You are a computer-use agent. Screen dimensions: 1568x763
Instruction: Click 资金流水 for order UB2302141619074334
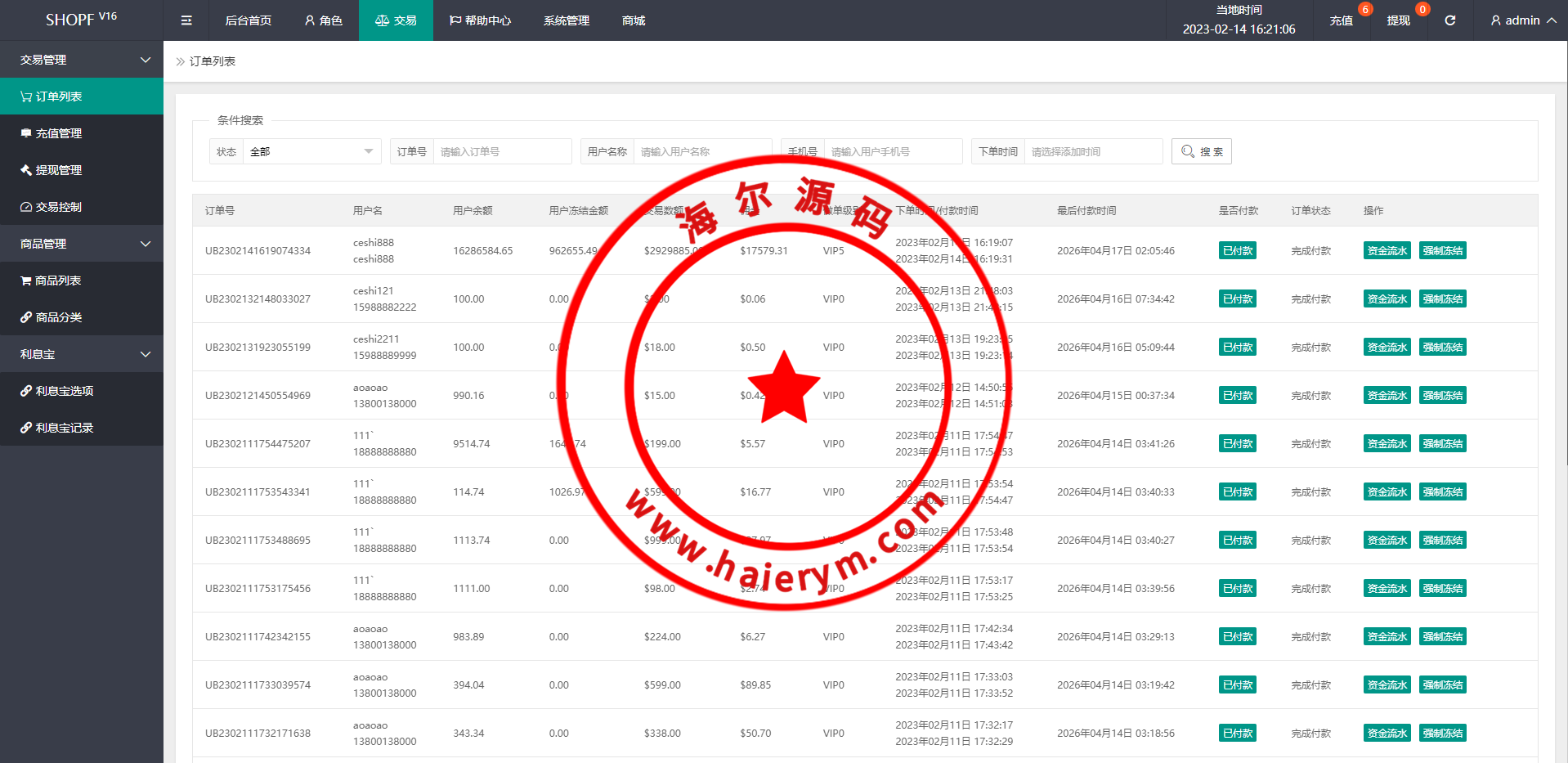[x=1387, y=251]
